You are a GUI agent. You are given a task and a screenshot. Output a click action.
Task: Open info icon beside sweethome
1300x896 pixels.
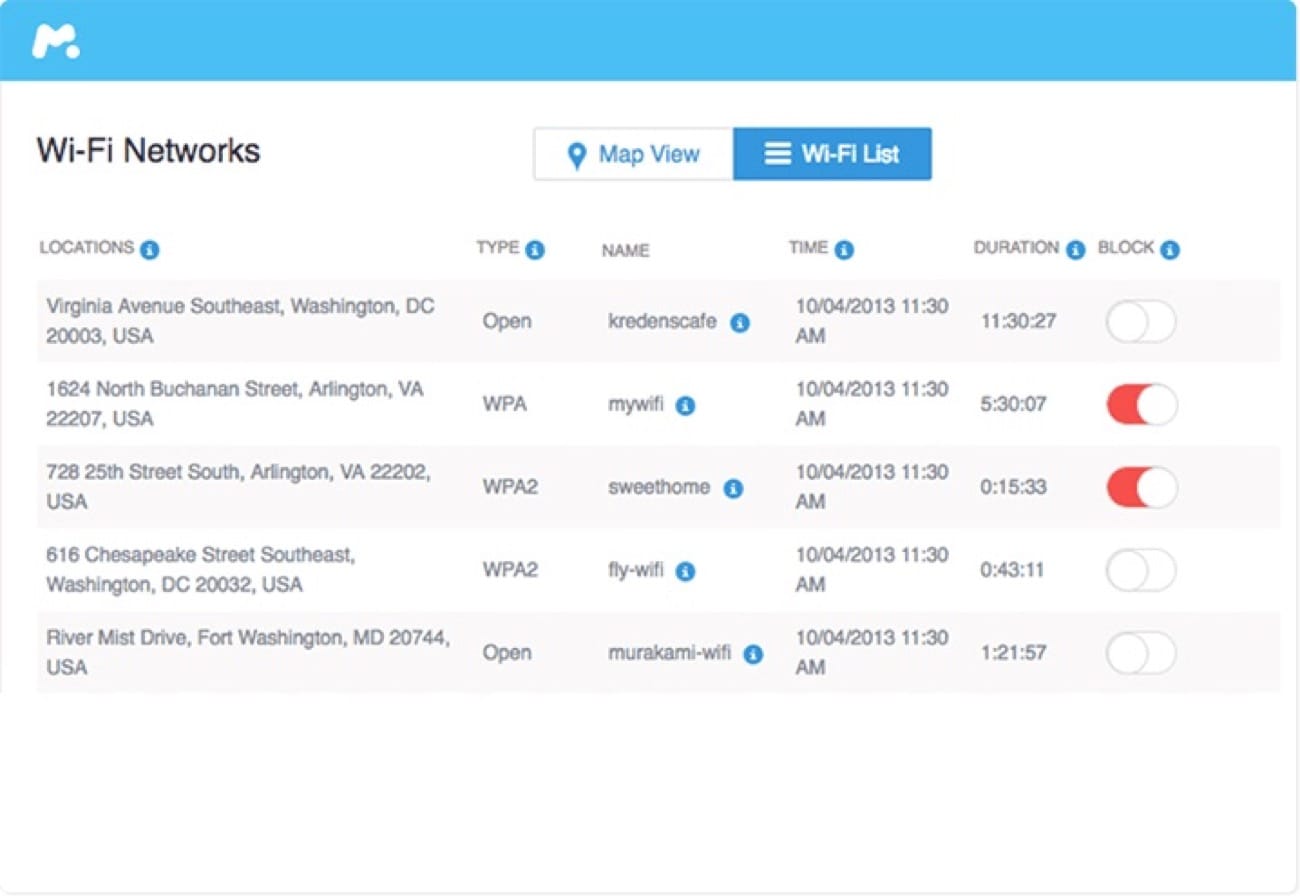[733, 489]
